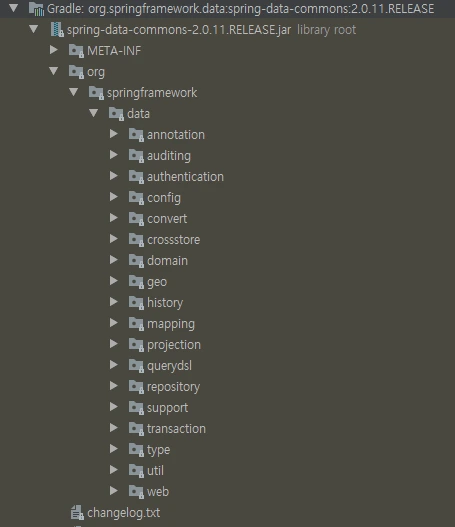This screenshot has width=455, height=527.
Task: Collapse the Gradle spring-data-commons library node
Action: coord(13,8)
